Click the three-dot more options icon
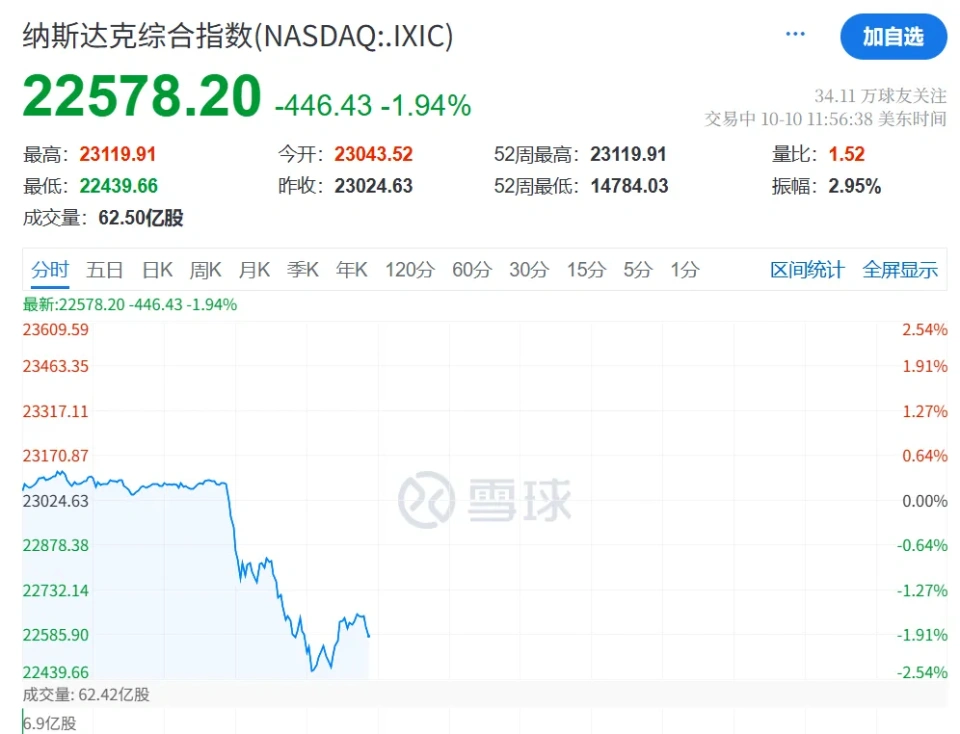Image resolution: width=960 pixels, height=734 pixels. (x=795, y=34)
